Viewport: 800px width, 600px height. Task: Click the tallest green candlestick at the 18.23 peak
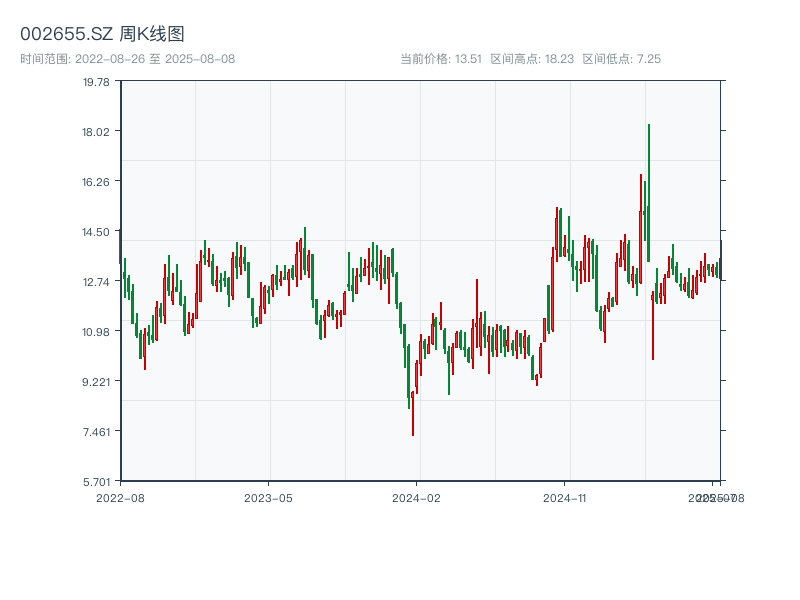(648, 193)
